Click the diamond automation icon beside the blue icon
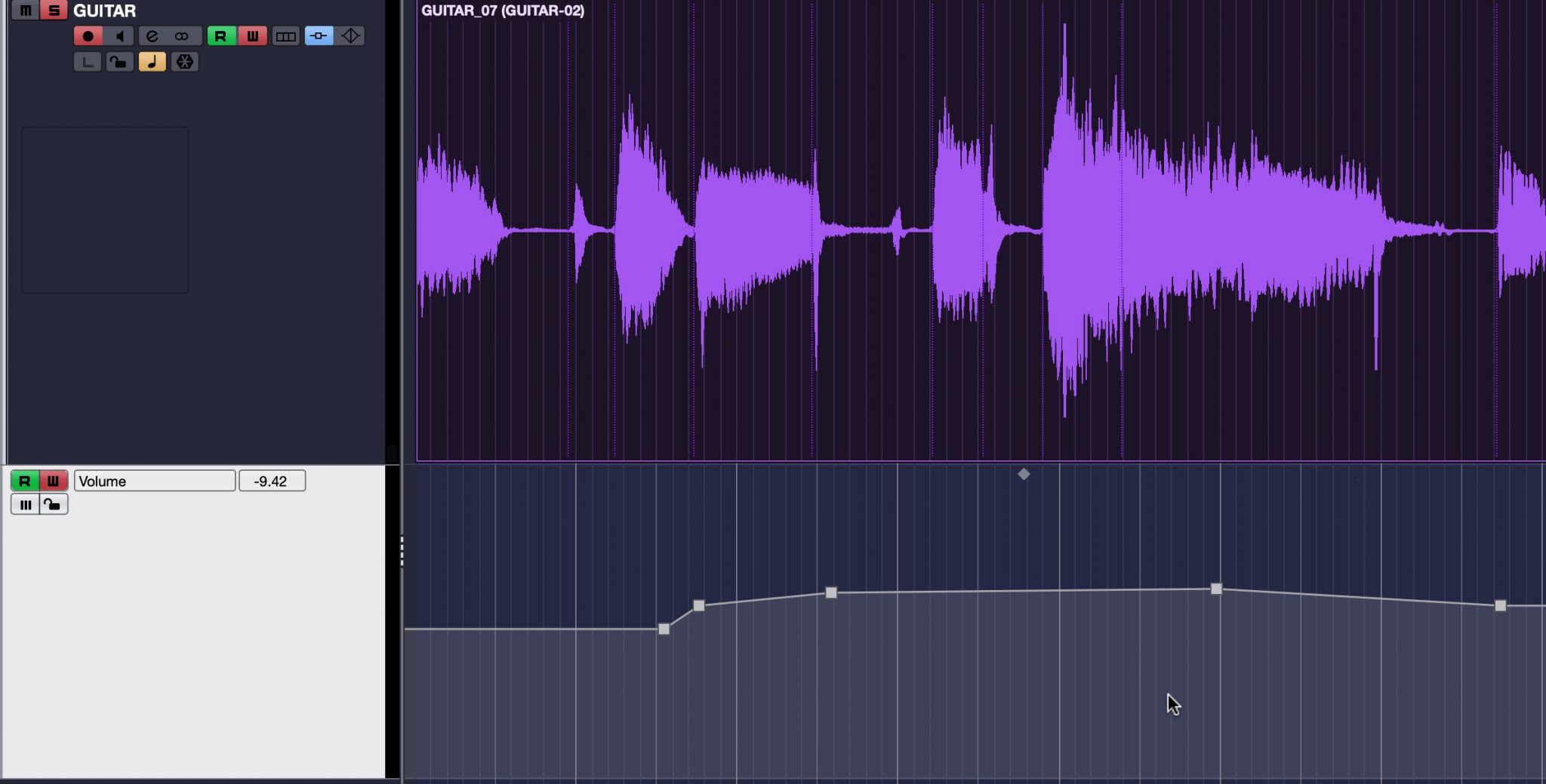Screen dimensions: 1546x784 (350, 35)
